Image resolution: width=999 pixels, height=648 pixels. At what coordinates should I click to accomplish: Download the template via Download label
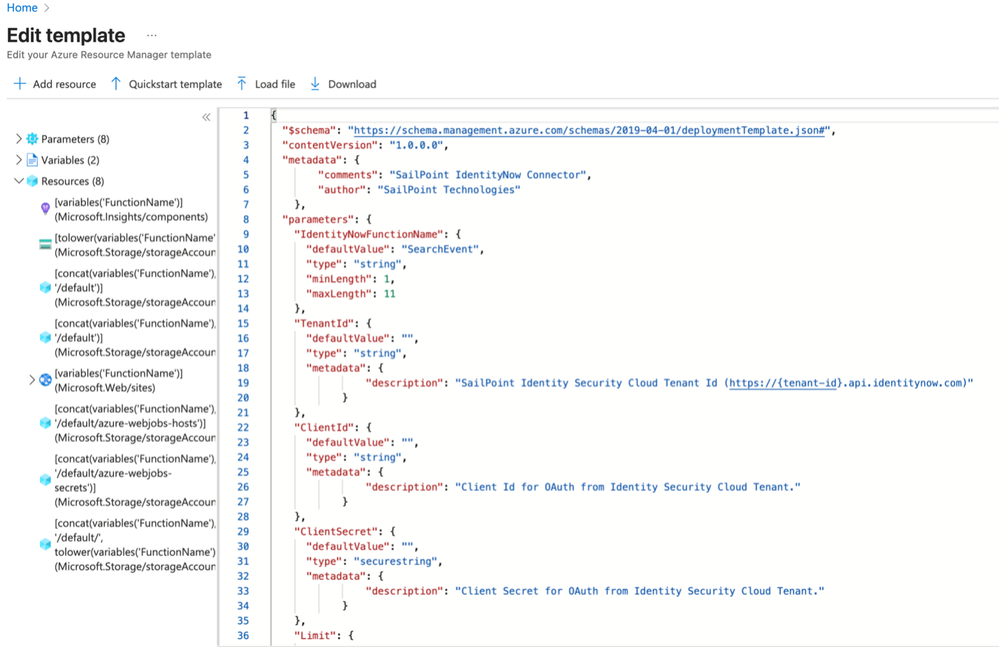coord(352,84)
